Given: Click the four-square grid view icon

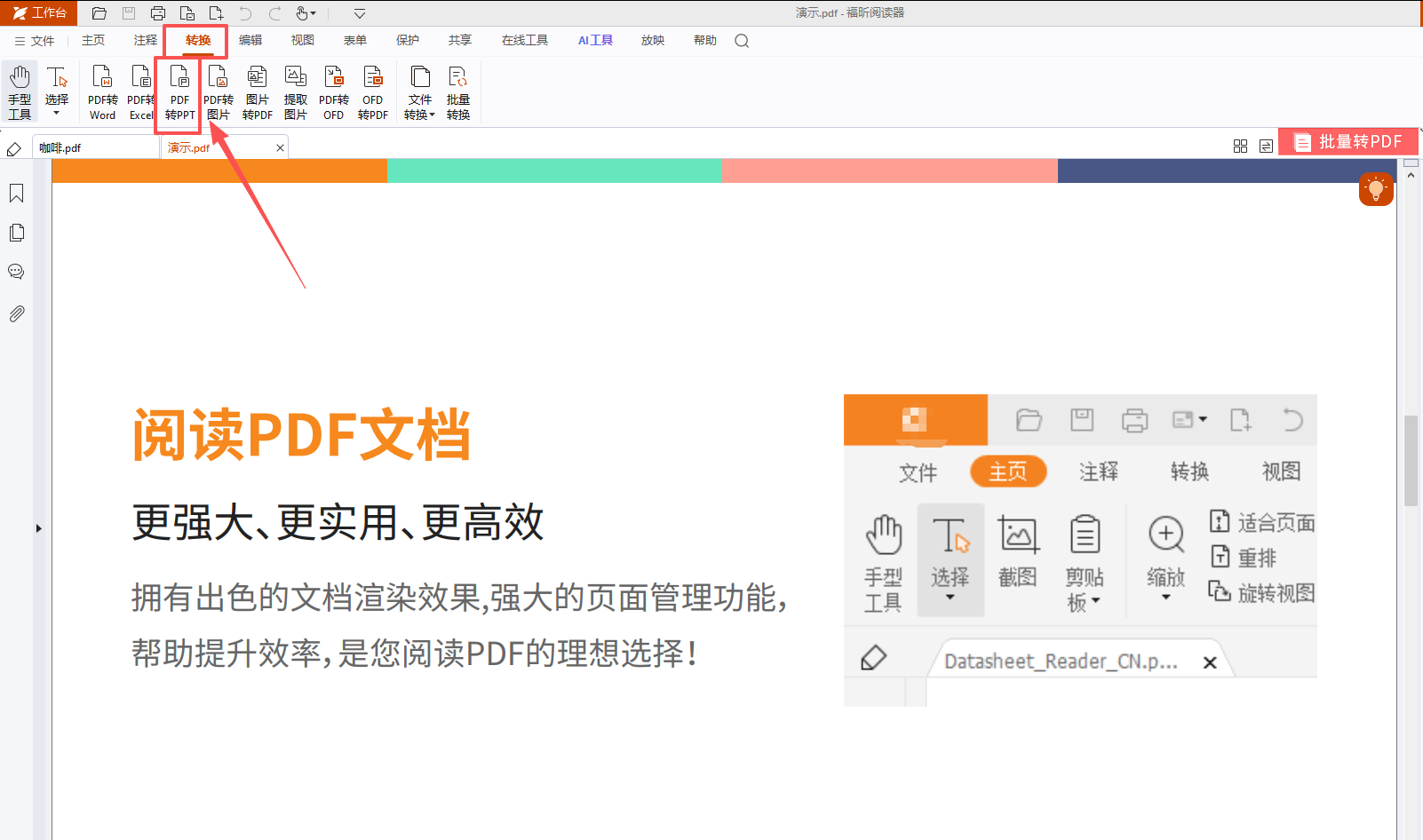Looking at the screenshot, I should pyautogui.click(x=1241, y=146).
